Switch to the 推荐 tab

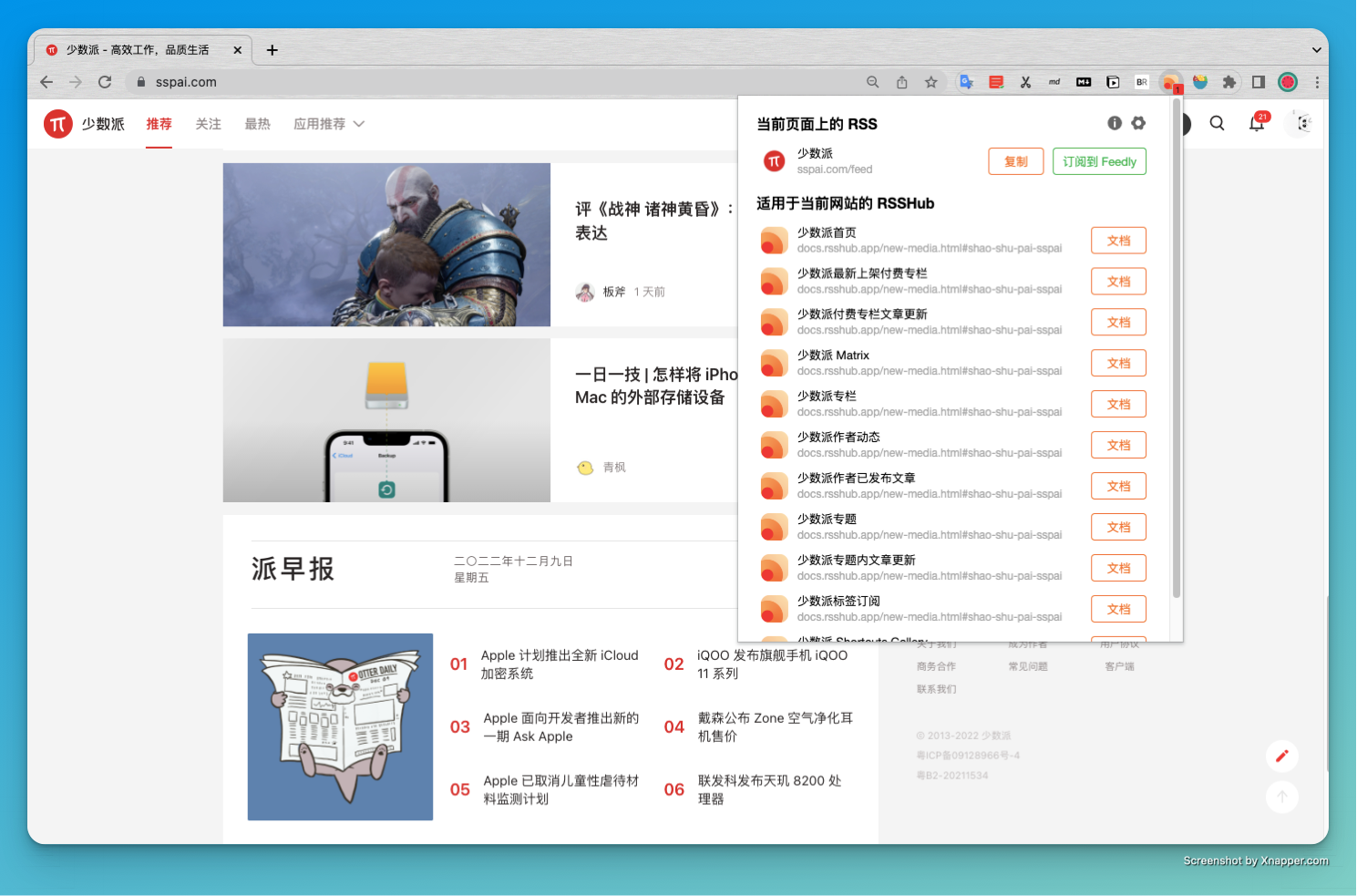click(x=159, y=123)
